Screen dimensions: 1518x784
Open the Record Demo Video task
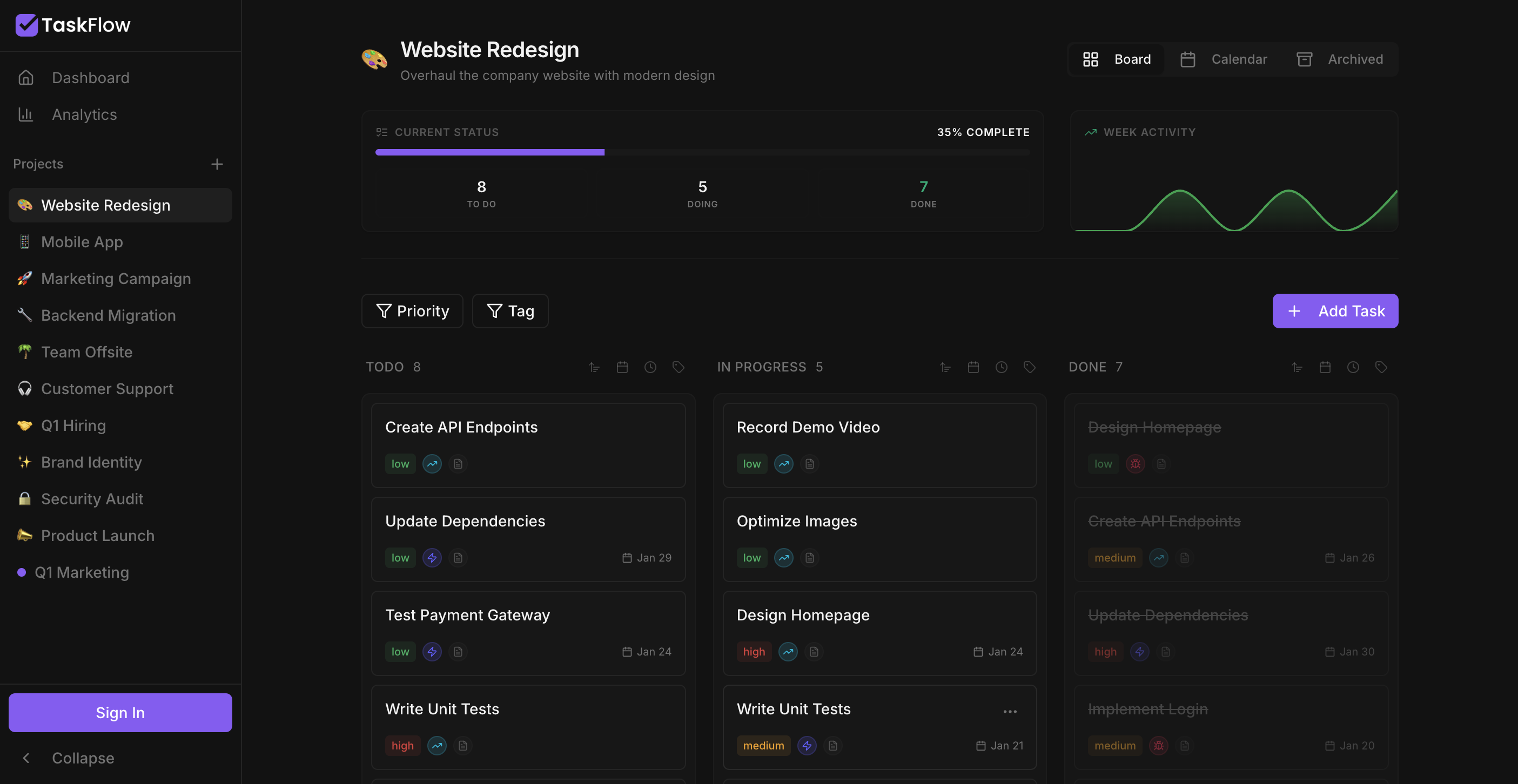(880, 445)
